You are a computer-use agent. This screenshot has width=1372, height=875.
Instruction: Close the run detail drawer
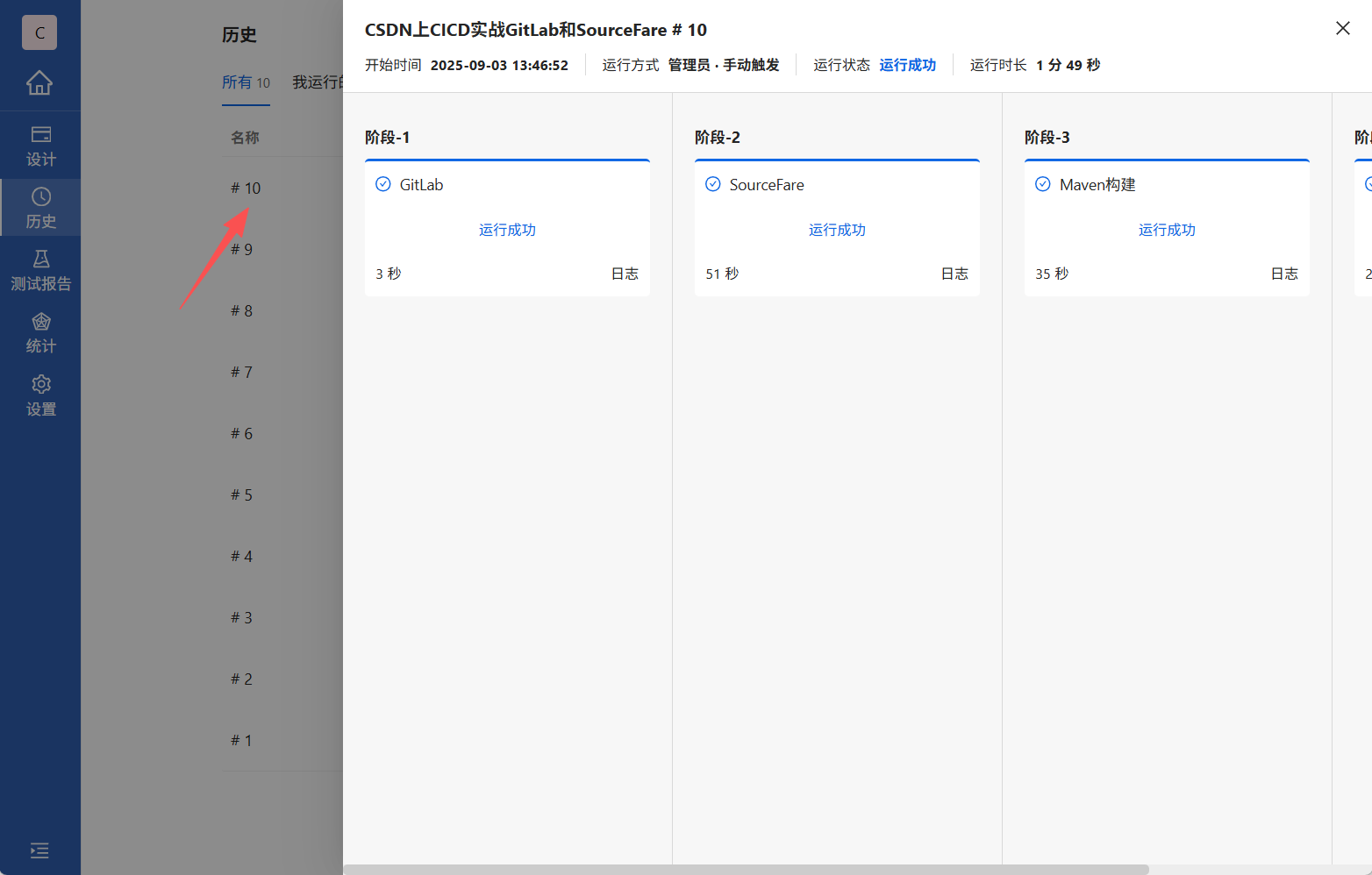coord(1342,28)
